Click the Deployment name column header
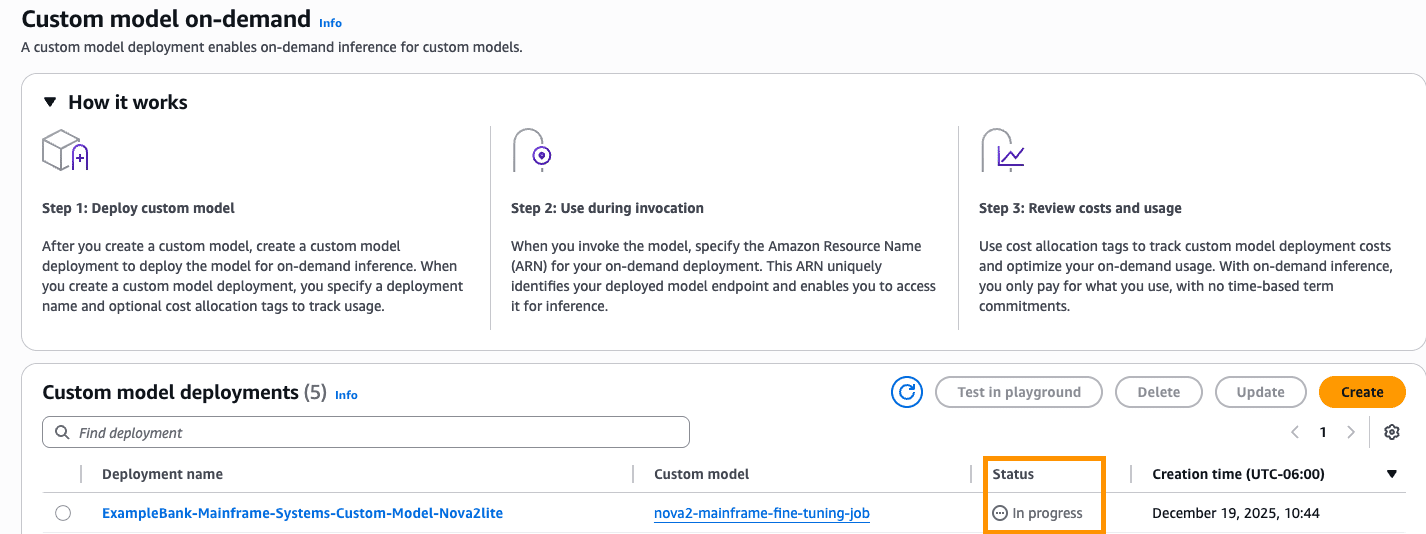 coord(162,474)
